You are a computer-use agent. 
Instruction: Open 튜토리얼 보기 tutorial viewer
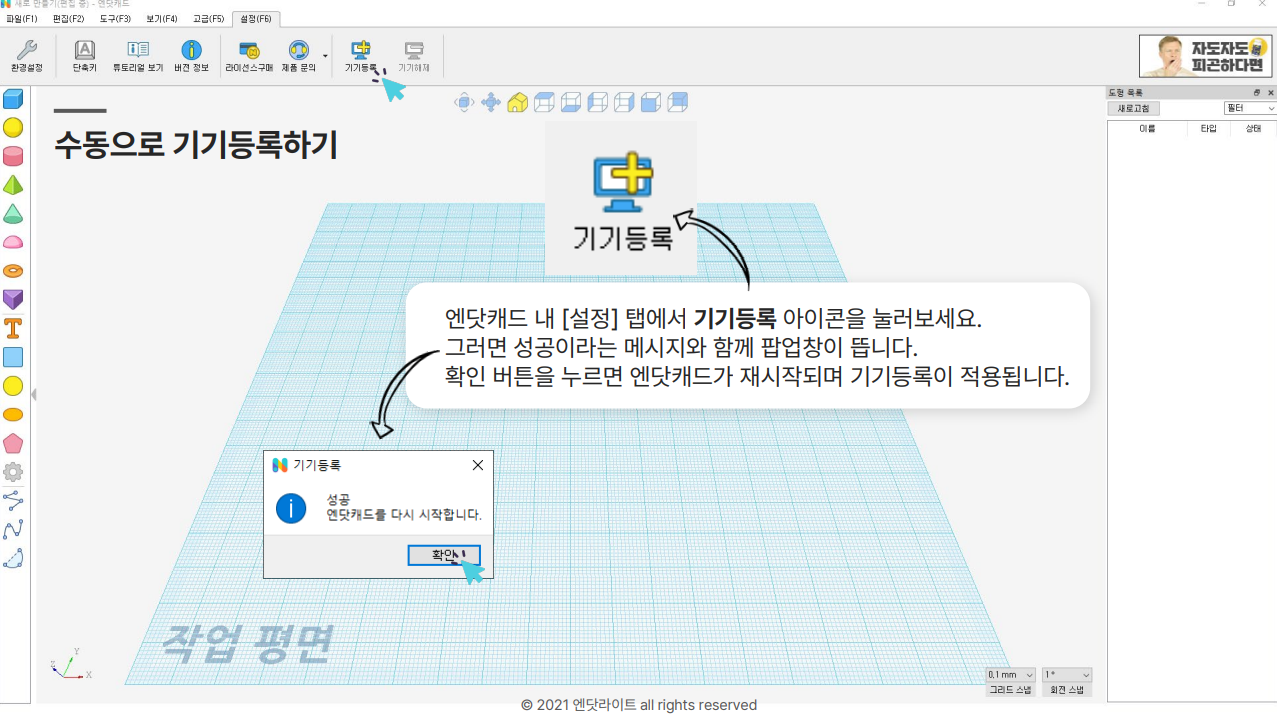tap(138, 57)
